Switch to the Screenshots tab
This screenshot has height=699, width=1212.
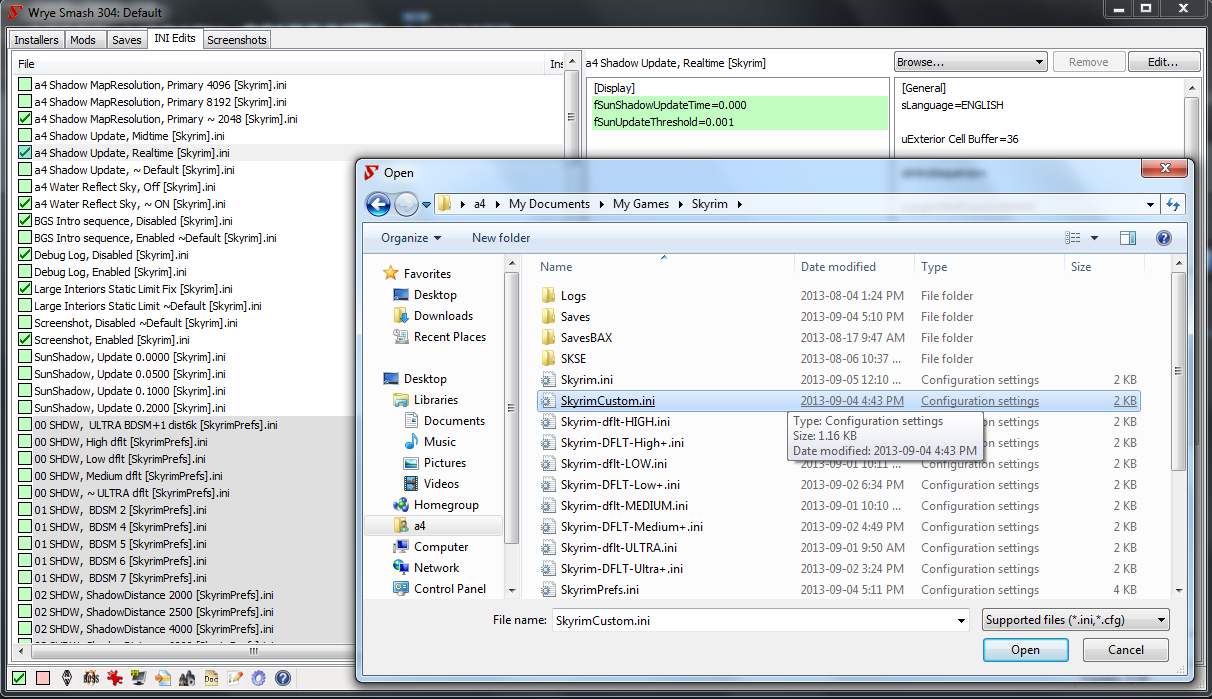click(237, 40)
